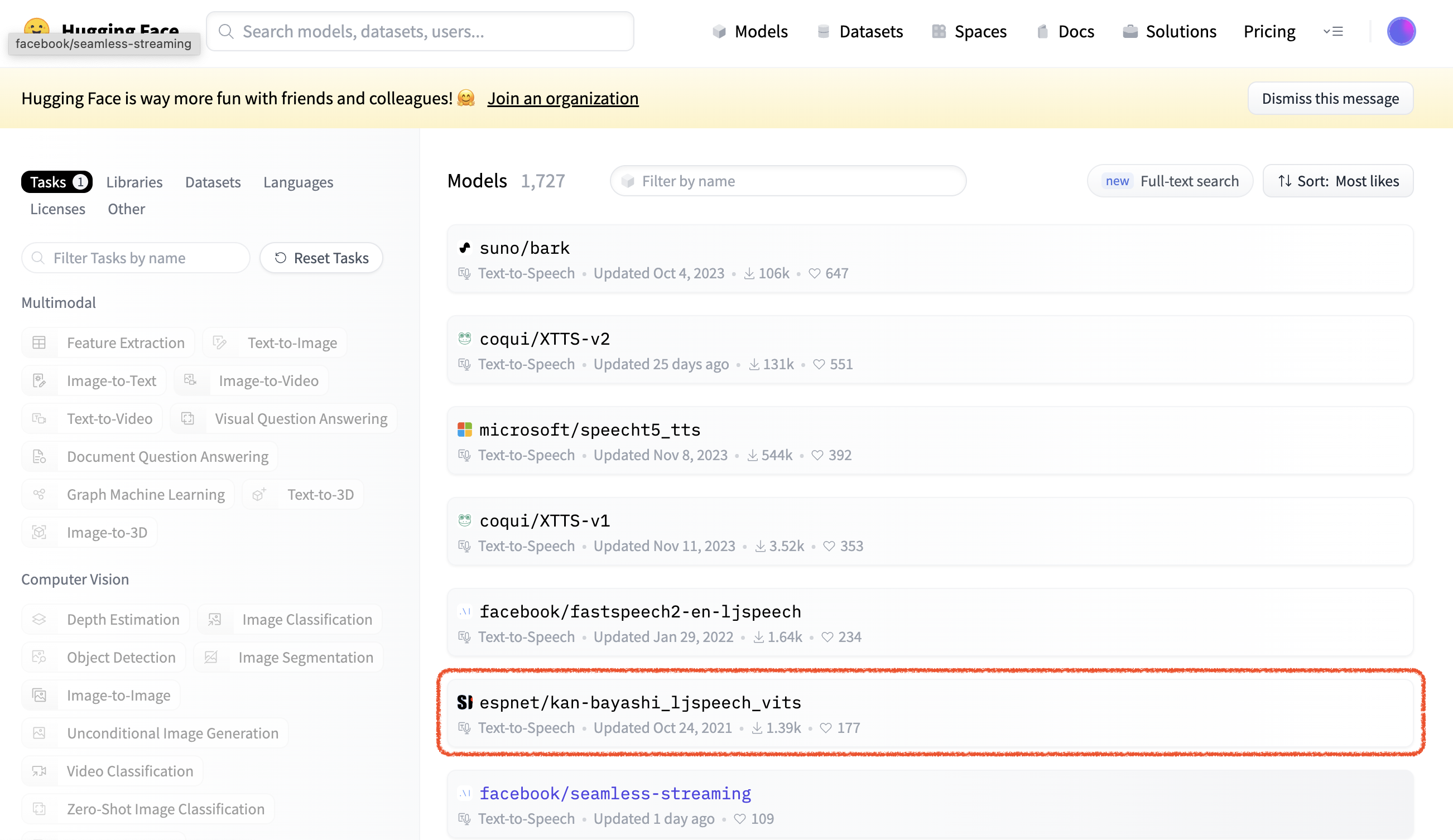
Task: Open the espnet/kan-bayashi_ljspeech_vits model card
Action: coord(930,714)
